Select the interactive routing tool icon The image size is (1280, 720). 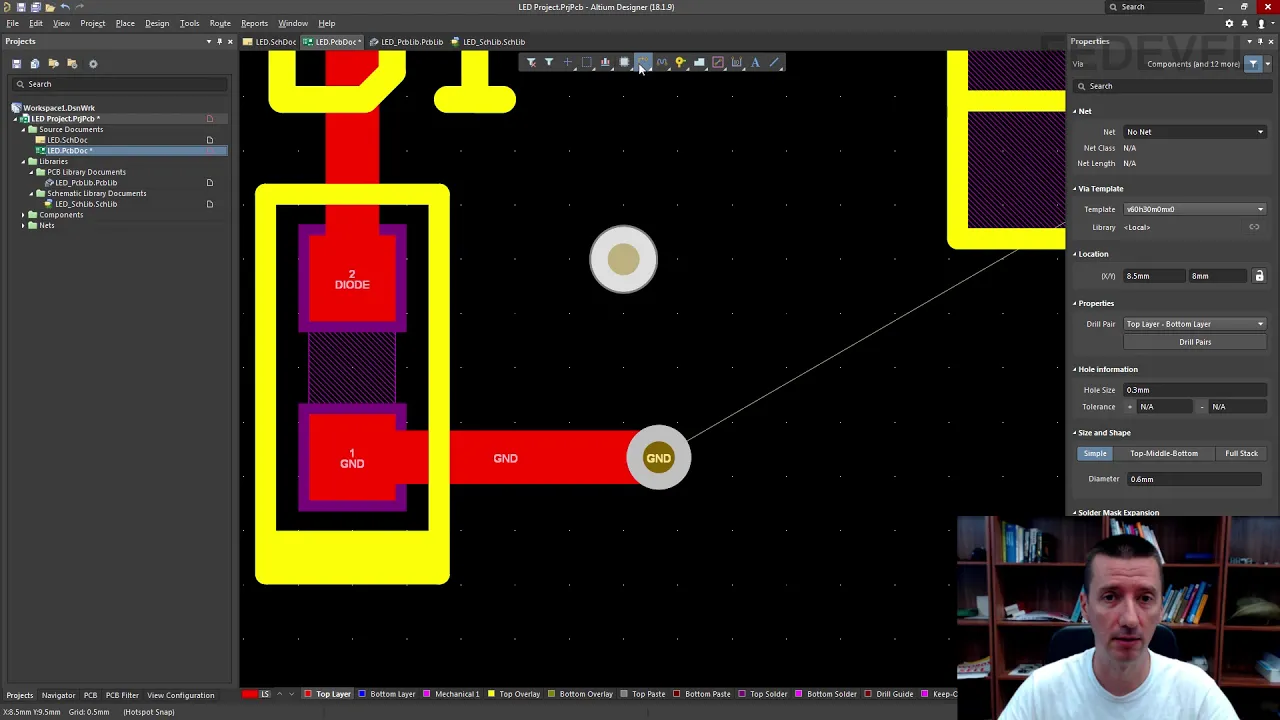pos(643,63)
